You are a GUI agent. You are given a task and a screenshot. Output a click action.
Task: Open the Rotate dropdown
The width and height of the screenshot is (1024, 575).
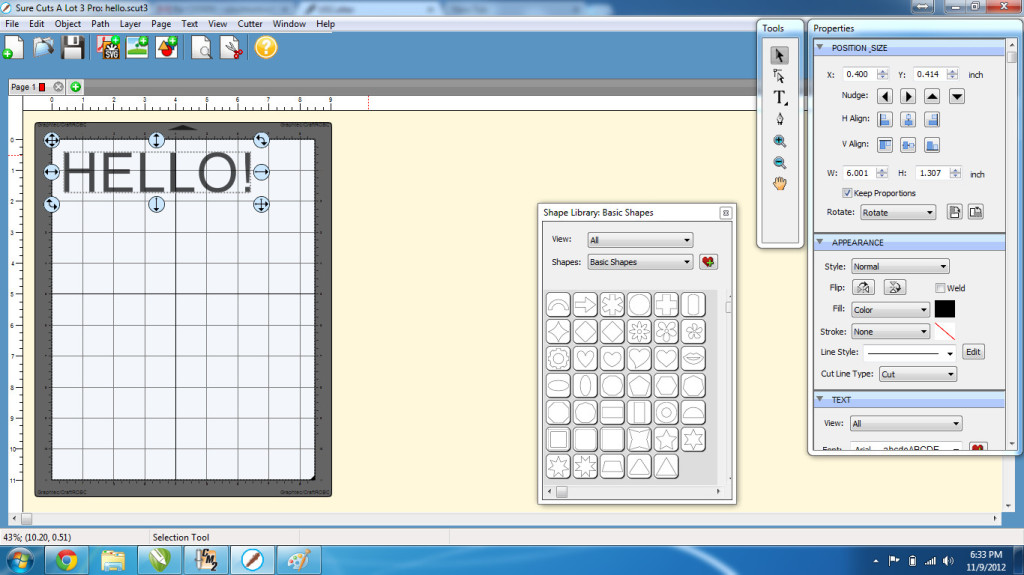(x=898, y=212)
